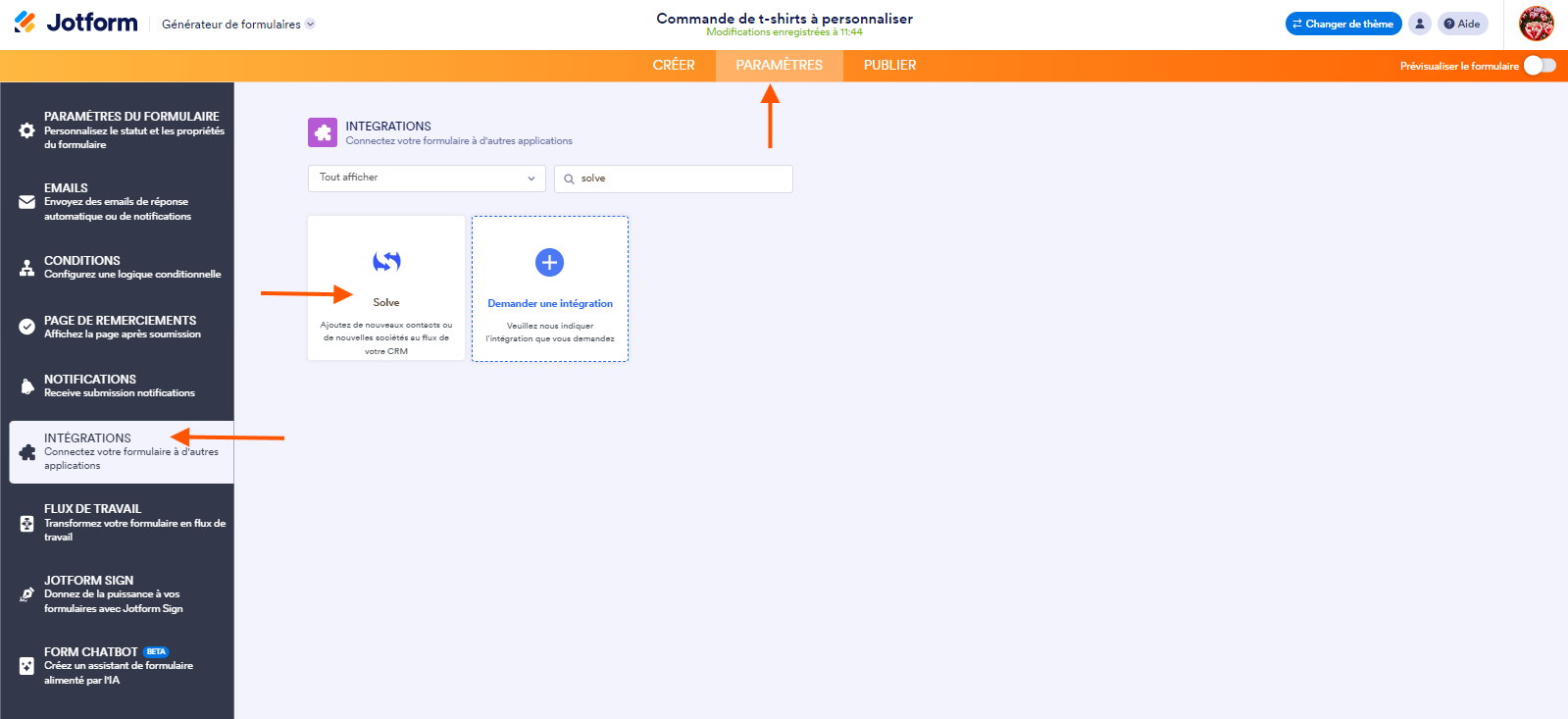The image size is (1568, 719).
Task: Click the BETA badge next to Form Chatbot
Action: (x=156, y=652)
